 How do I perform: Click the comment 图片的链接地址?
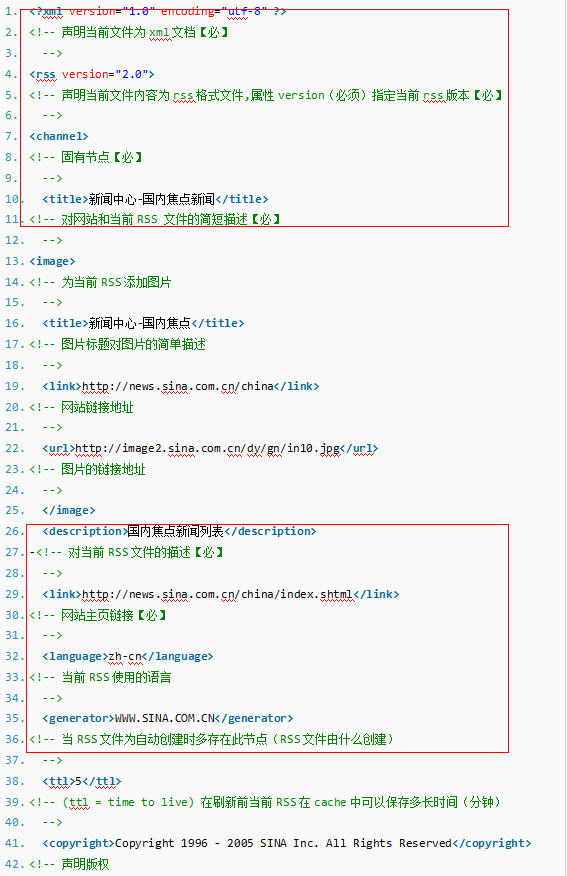(87, 469)
